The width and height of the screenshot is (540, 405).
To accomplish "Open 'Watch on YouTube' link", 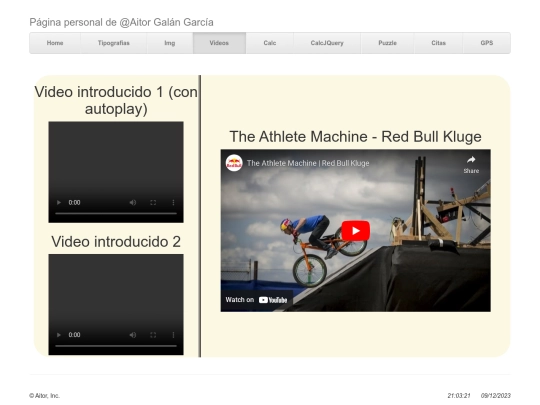I will click(x=256, y=300).
